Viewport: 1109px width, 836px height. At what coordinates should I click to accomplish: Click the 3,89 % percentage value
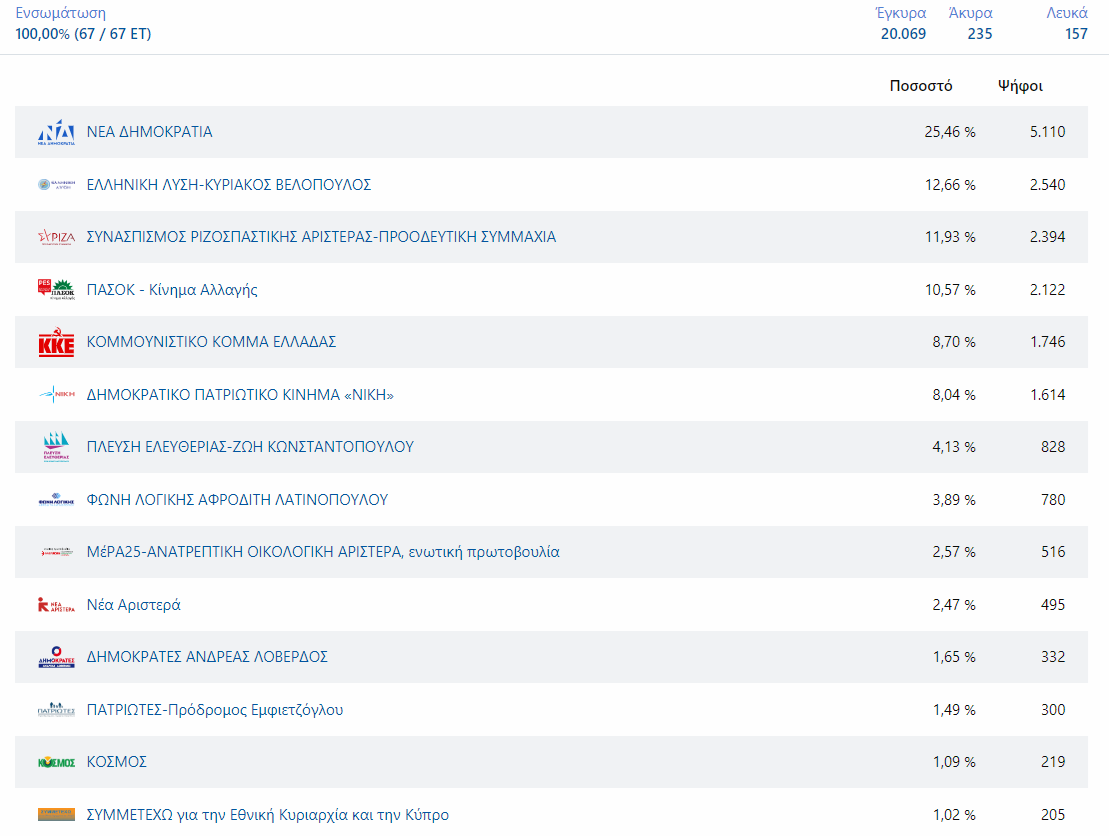954,499
